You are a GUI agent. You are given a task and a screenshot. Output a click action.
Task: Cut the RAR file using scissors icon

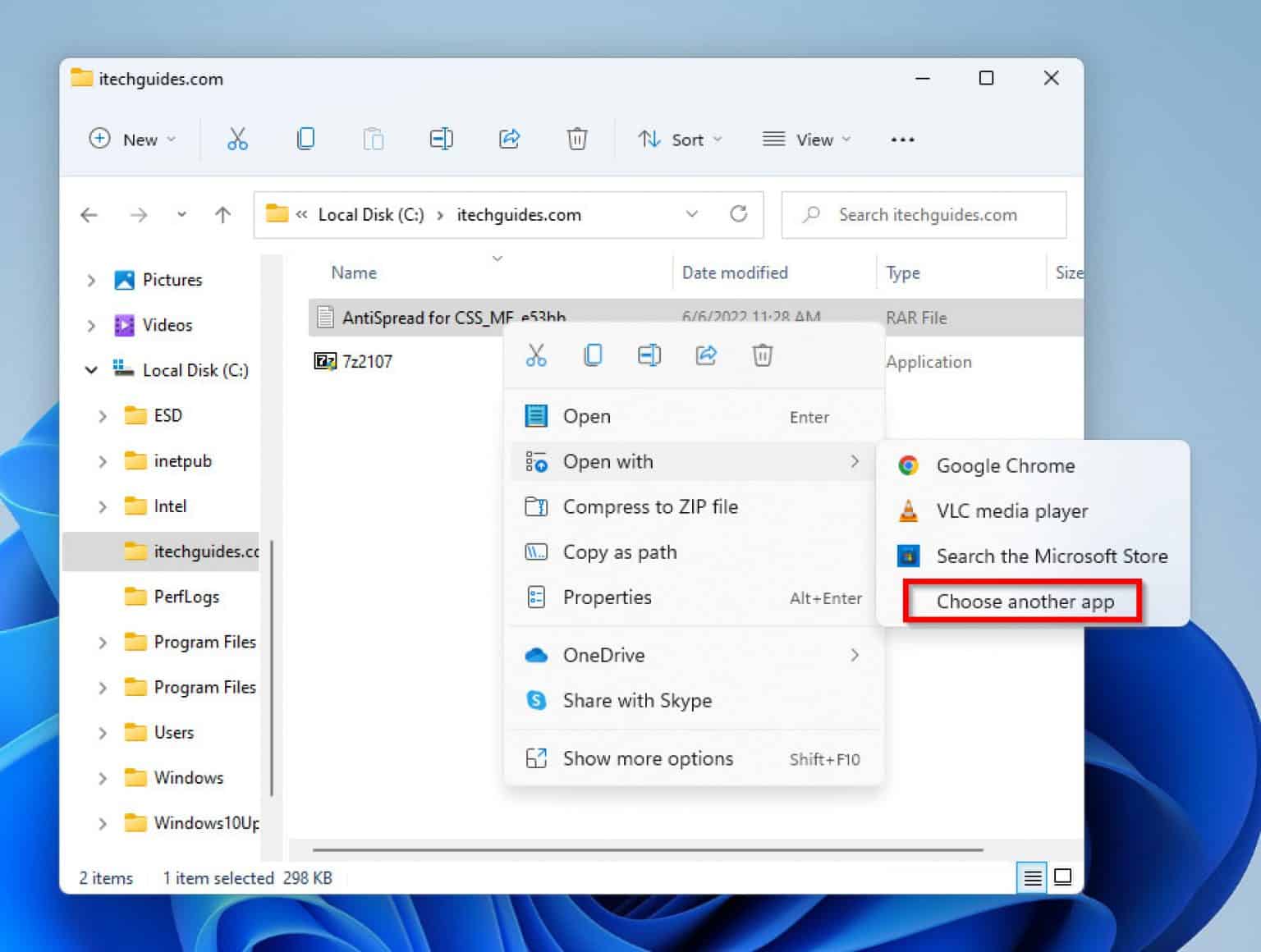[536, 355]
